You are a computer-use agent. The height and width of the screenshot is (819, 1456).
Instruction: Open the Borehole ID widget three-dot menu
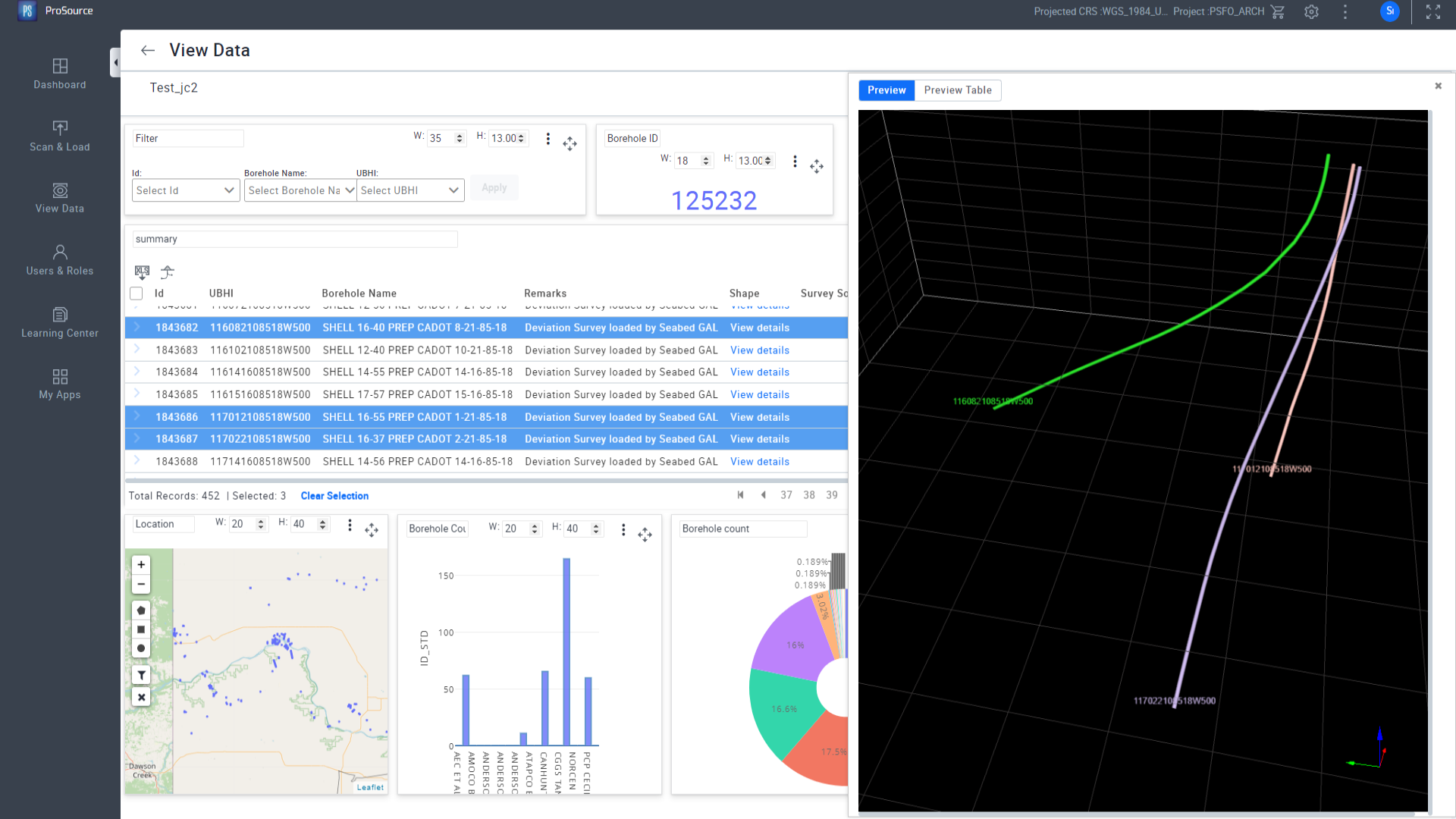click(x=795, y=161)
